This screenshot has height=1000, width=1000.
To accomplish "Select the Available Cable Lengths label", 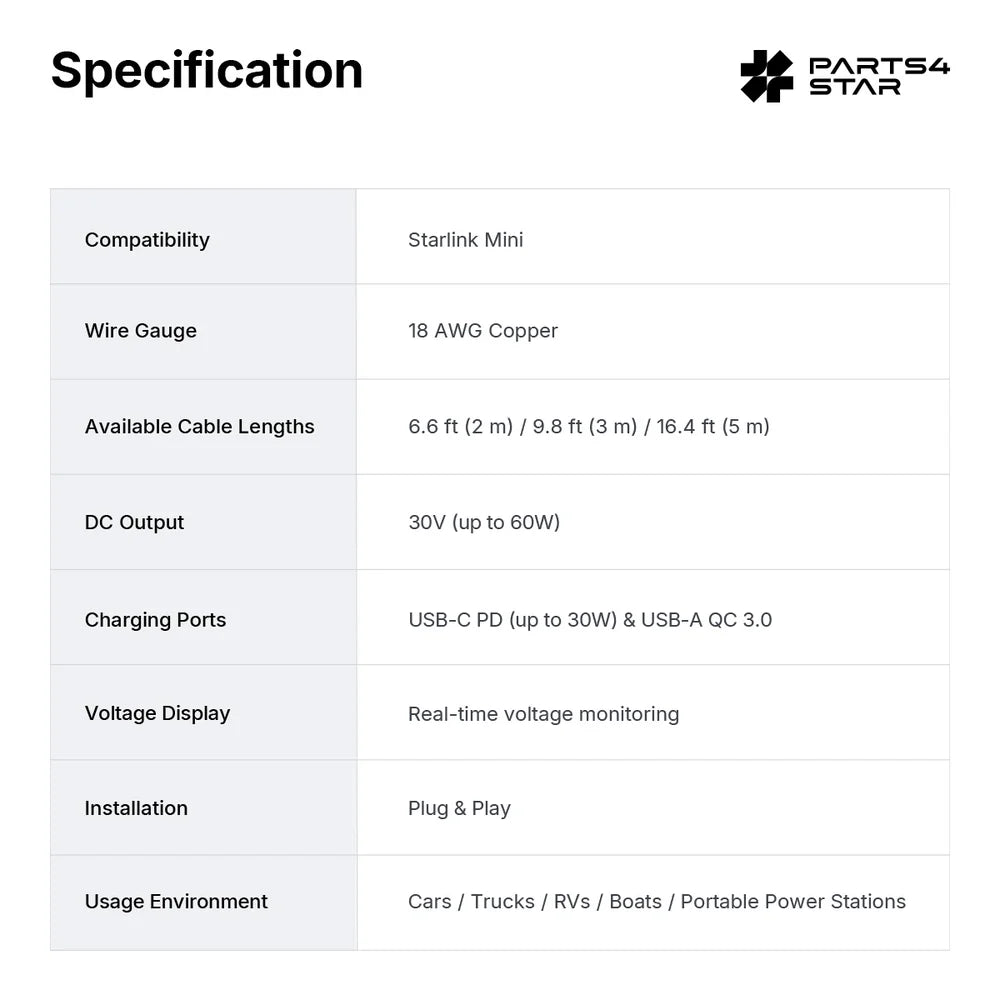I will click(200, 426).
